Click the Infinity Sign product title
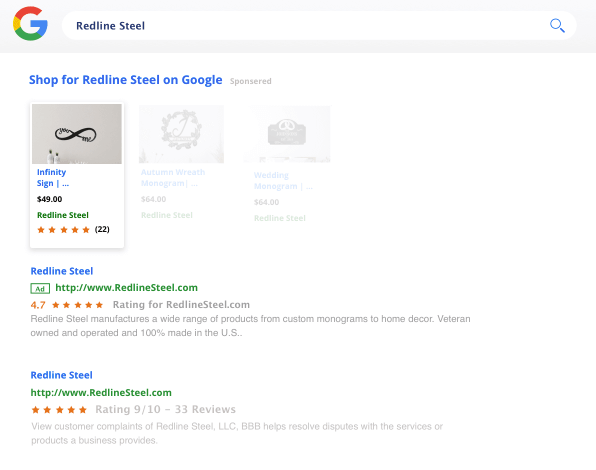 [x=53, y=177]
